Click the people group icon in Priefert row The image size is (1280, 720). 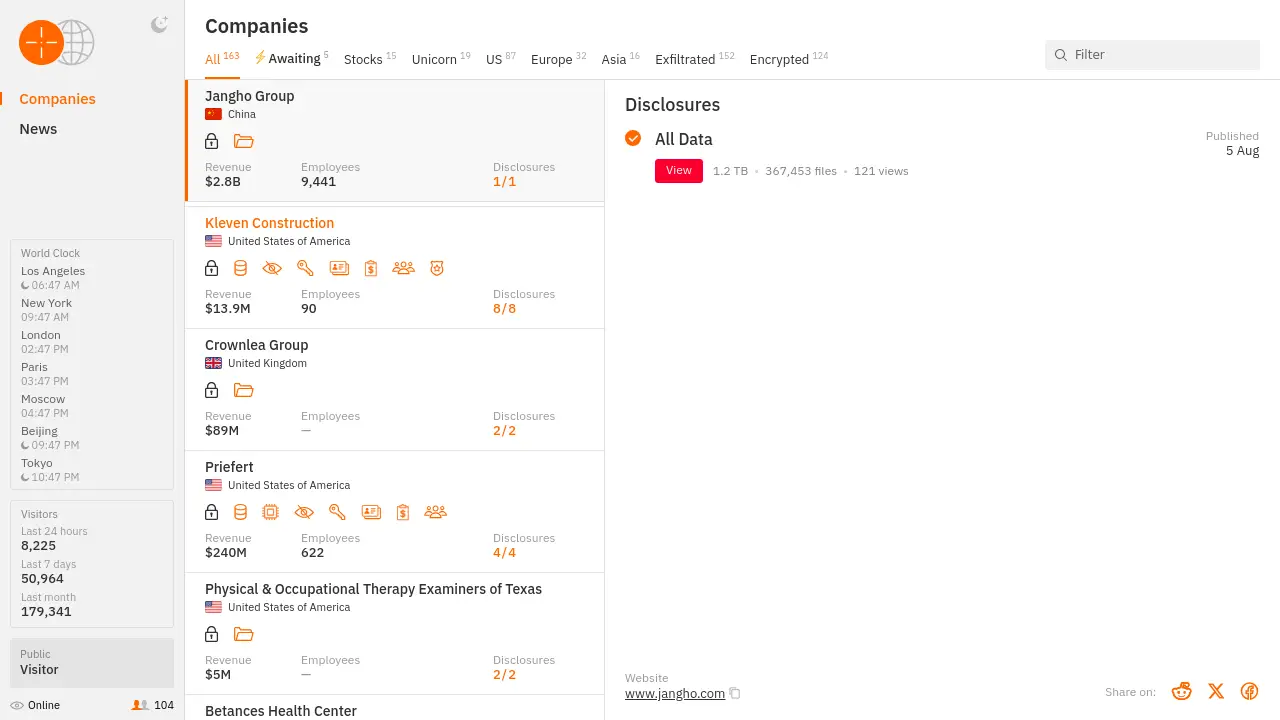coord(435,512)
